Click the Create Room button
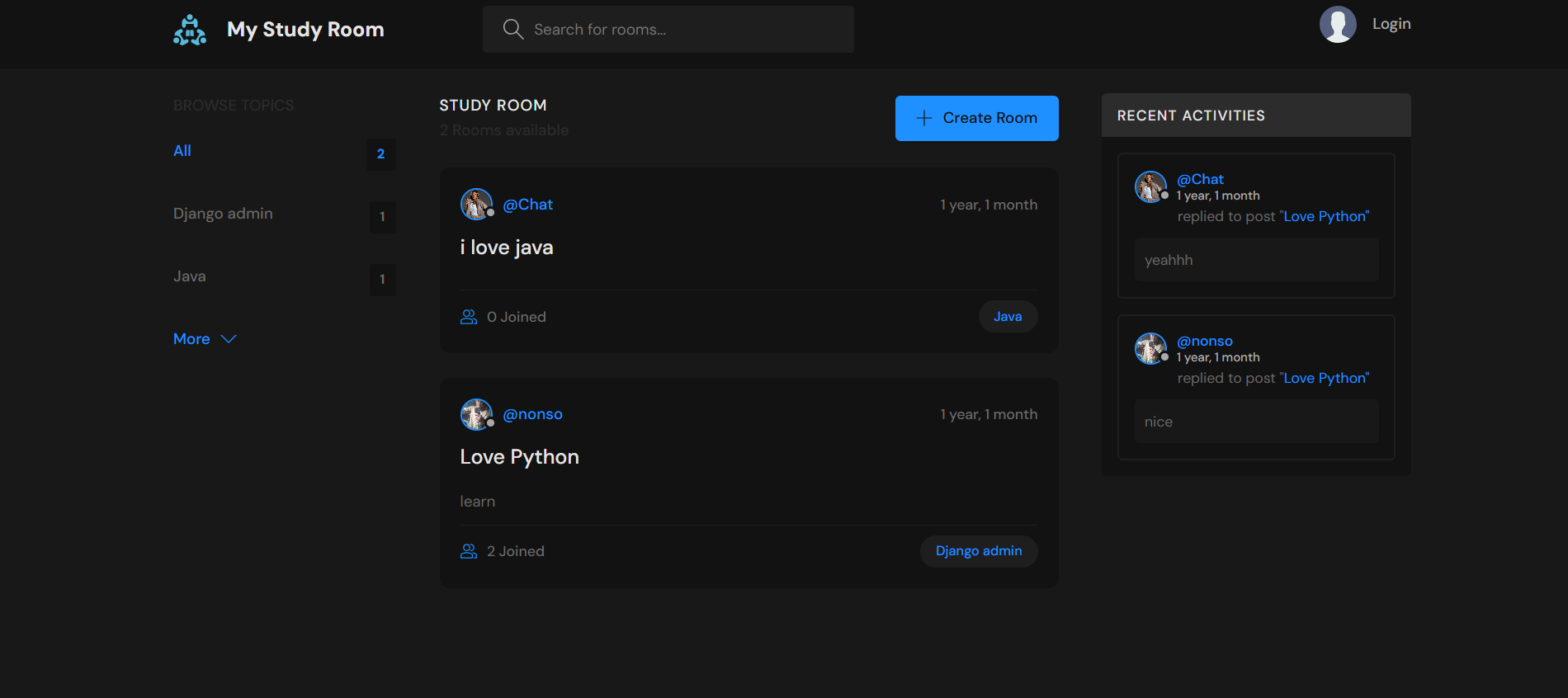1568x698 pixels. coord(977,118)
